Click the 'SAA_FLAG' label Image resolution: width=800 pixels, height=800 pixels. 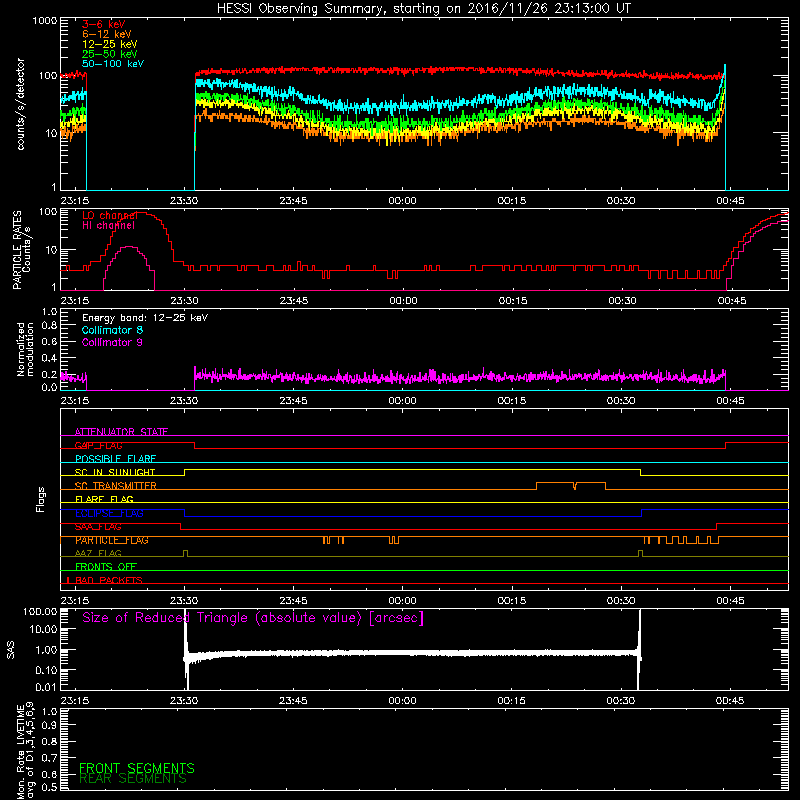coord(98,527)
